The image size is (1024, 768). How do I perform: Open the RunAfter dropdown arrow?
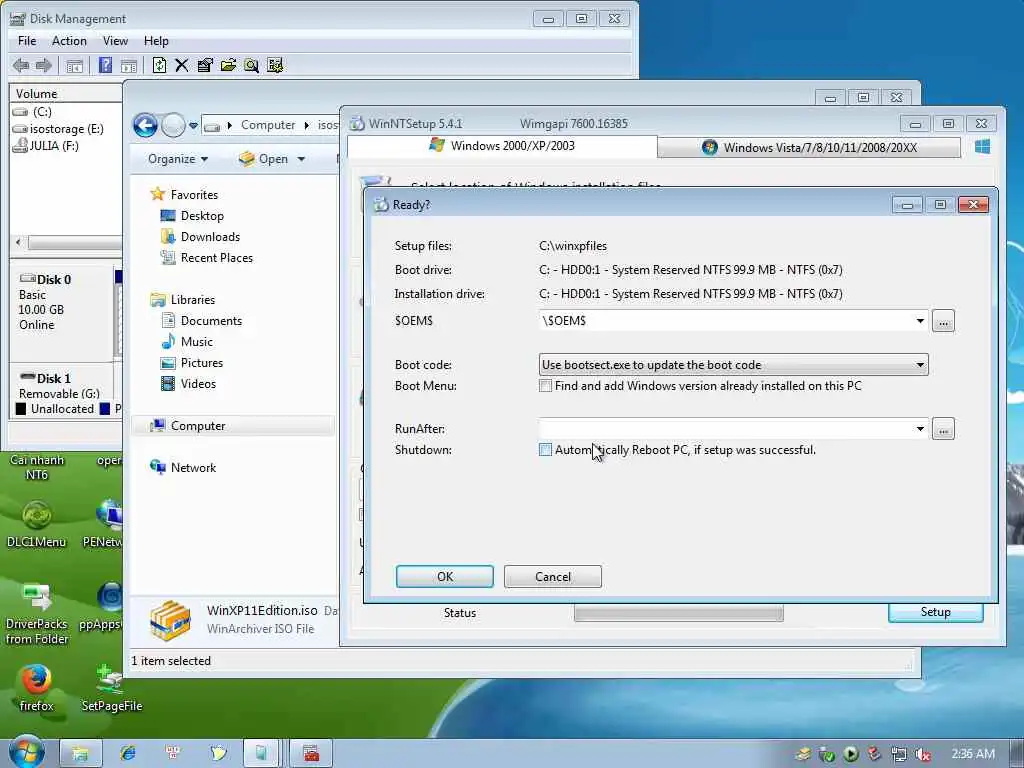(920, 429)
